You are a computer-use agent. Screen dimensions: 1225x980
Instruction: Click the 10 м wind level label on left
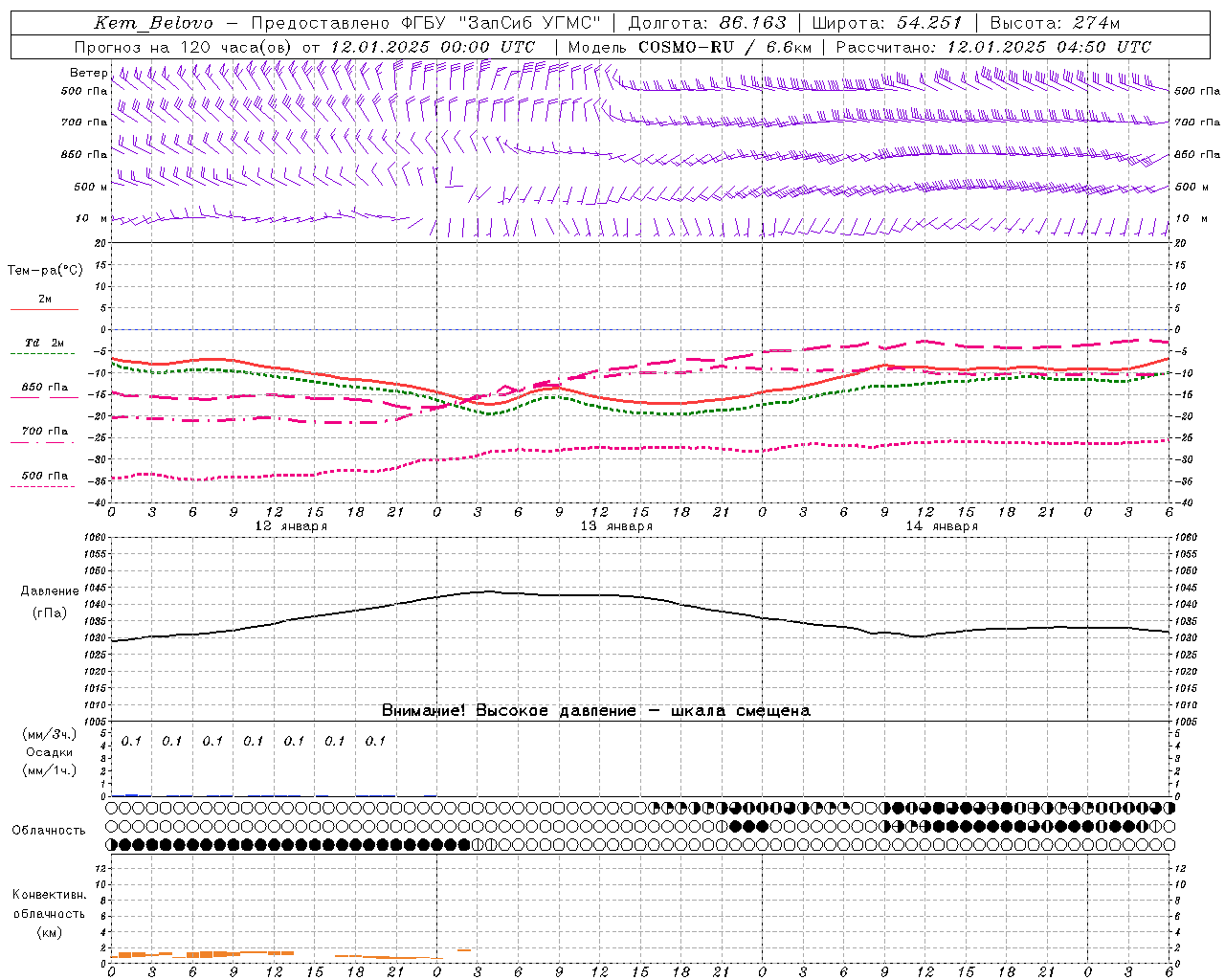[92, 218]
